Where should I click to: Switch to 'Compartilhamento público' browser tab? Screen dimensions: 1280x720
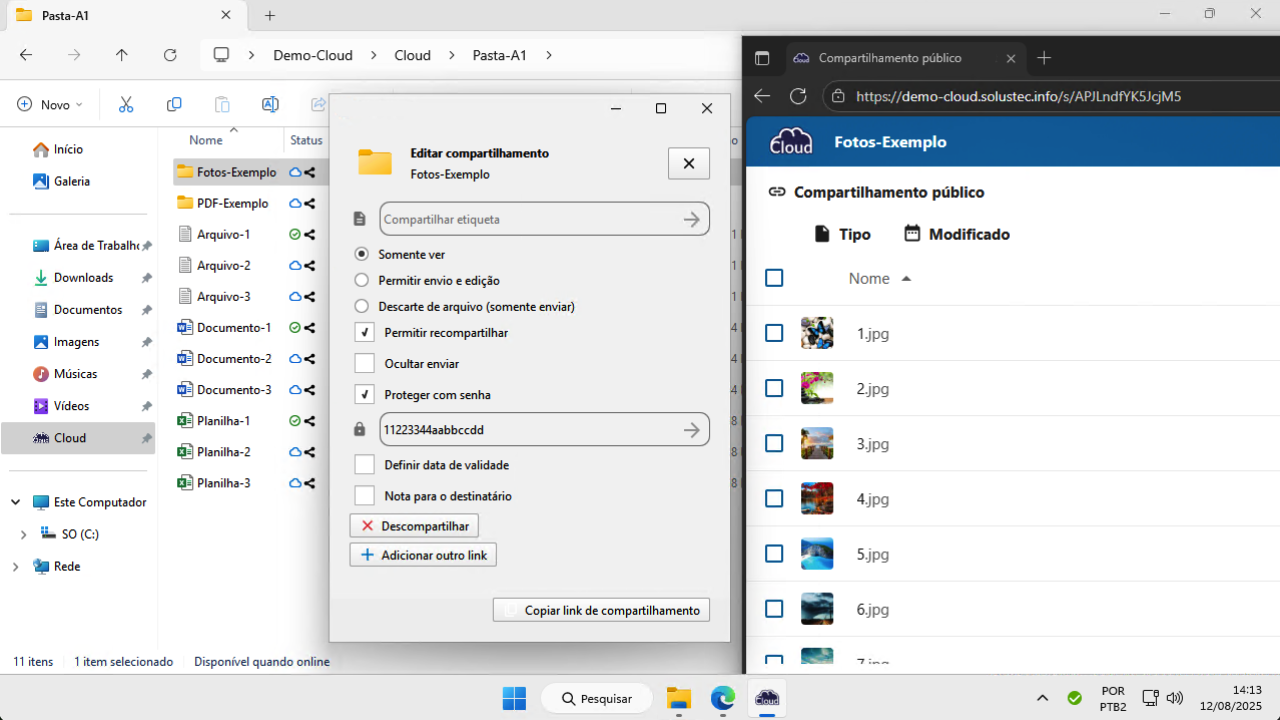[890, 58]
